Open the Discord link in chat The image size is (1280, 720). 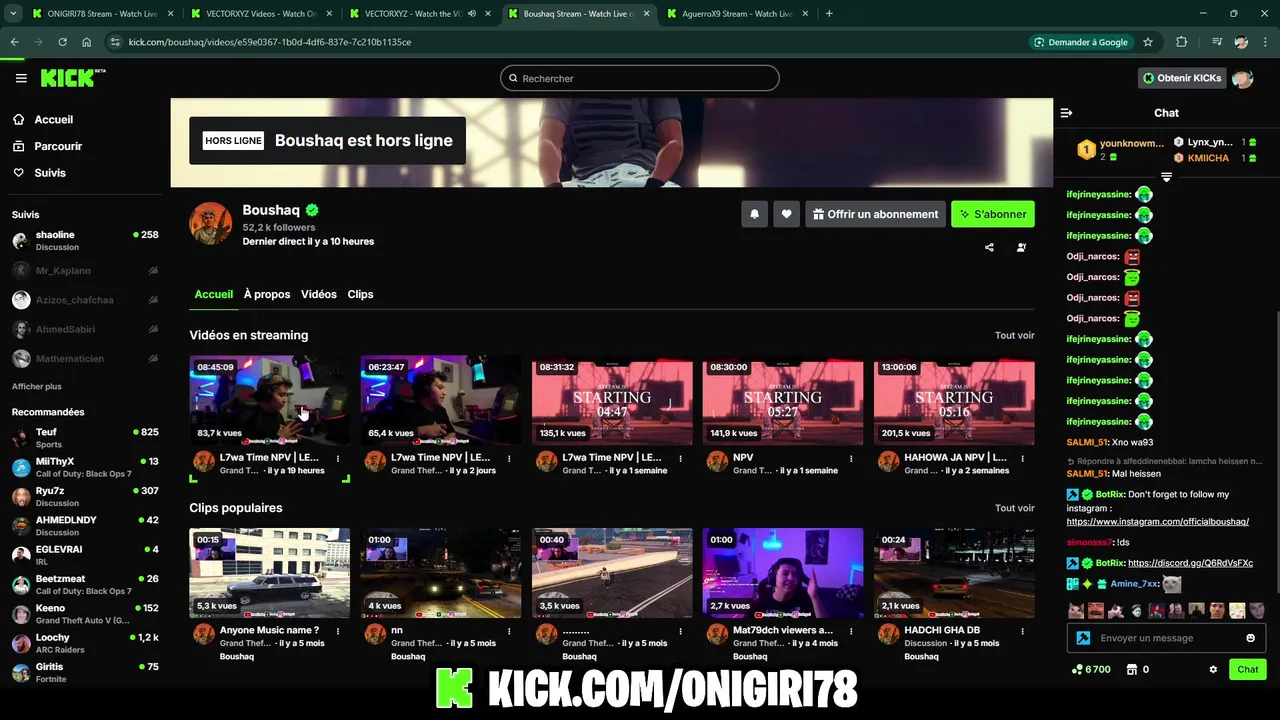coord(1190,563)
